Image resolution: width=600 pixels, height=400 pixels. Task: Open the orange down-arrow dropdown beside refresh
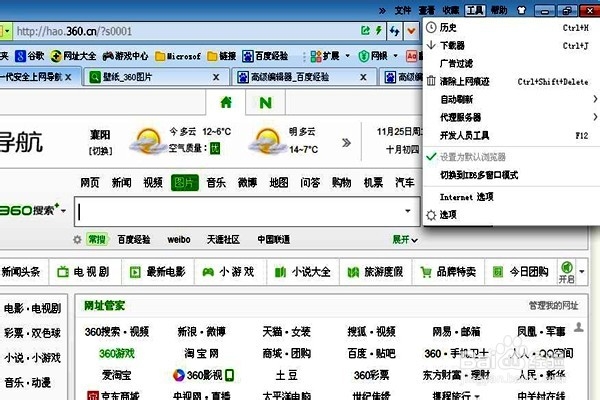coord(411,31)
